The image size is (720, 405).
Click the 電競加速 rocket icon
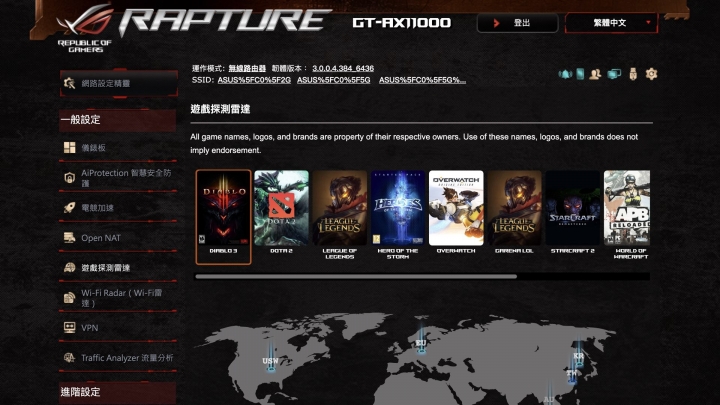(69, 208)
